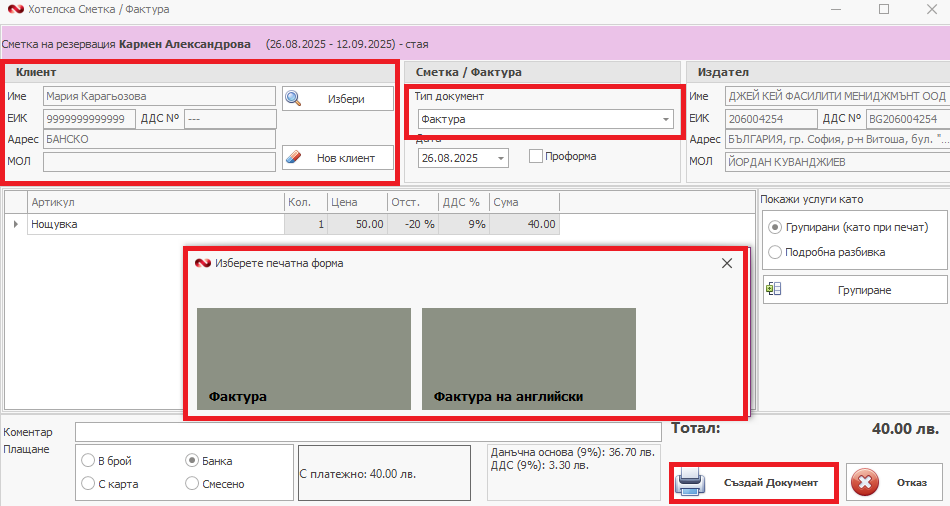Image resolution: width=950 pixels, height=506 pixels.
Task: Click the magnifier icon on Избери button
Action: (294, 98)
